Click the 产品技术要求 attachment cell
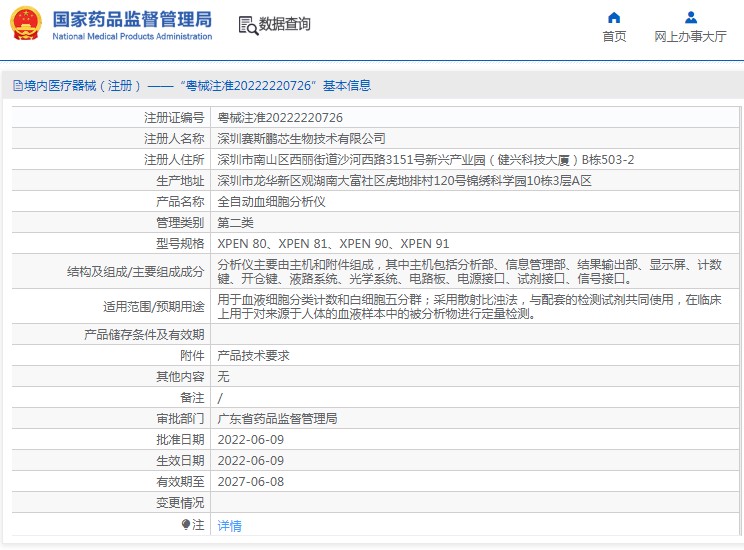This screenshot has height=550, width=744. [253, 356]
